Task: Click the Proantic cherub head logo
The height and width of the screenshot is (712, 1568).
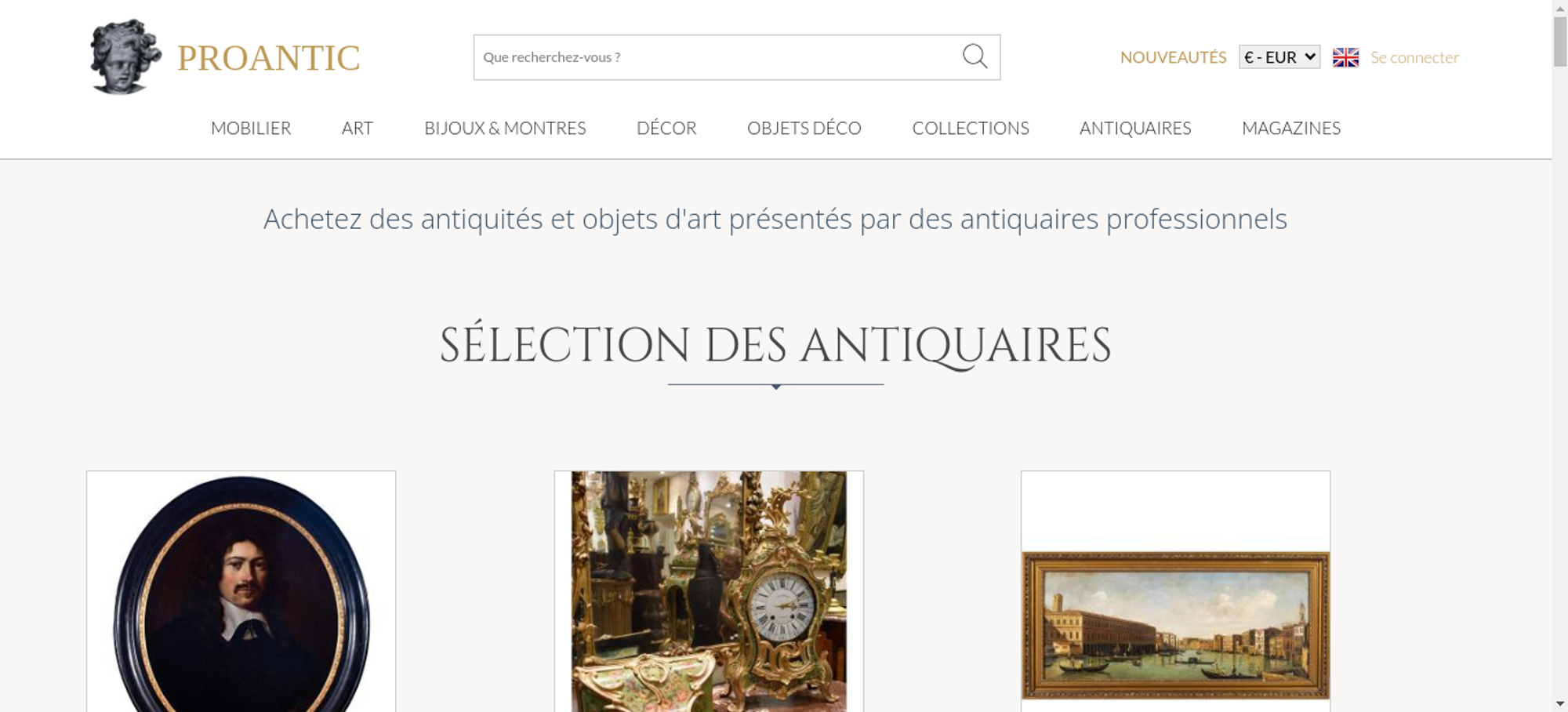Action: tap(125, 56)
